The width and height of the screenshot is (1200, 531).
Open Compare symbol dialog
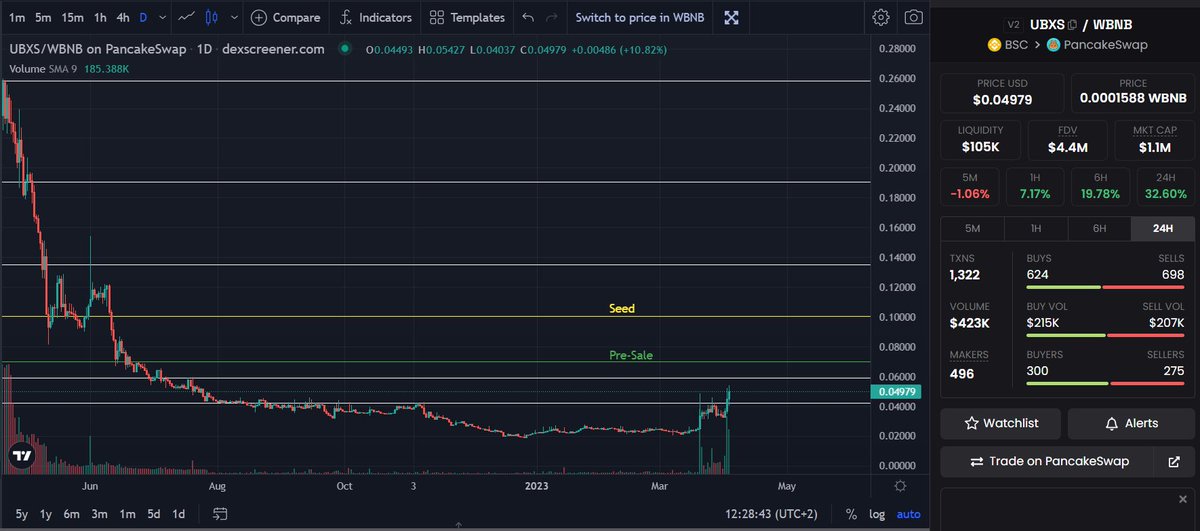[286, 17]
